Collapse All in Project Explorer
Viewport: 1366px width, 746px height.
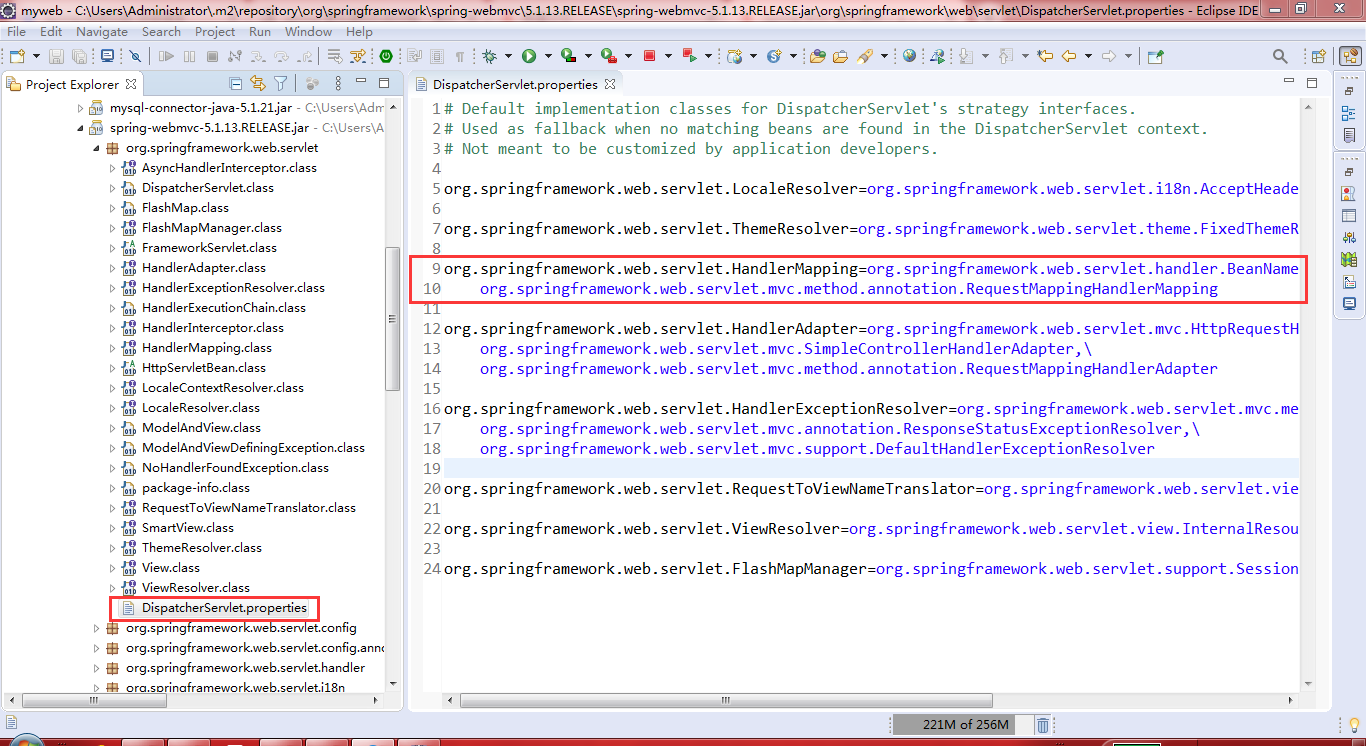(x=236, y=84)
